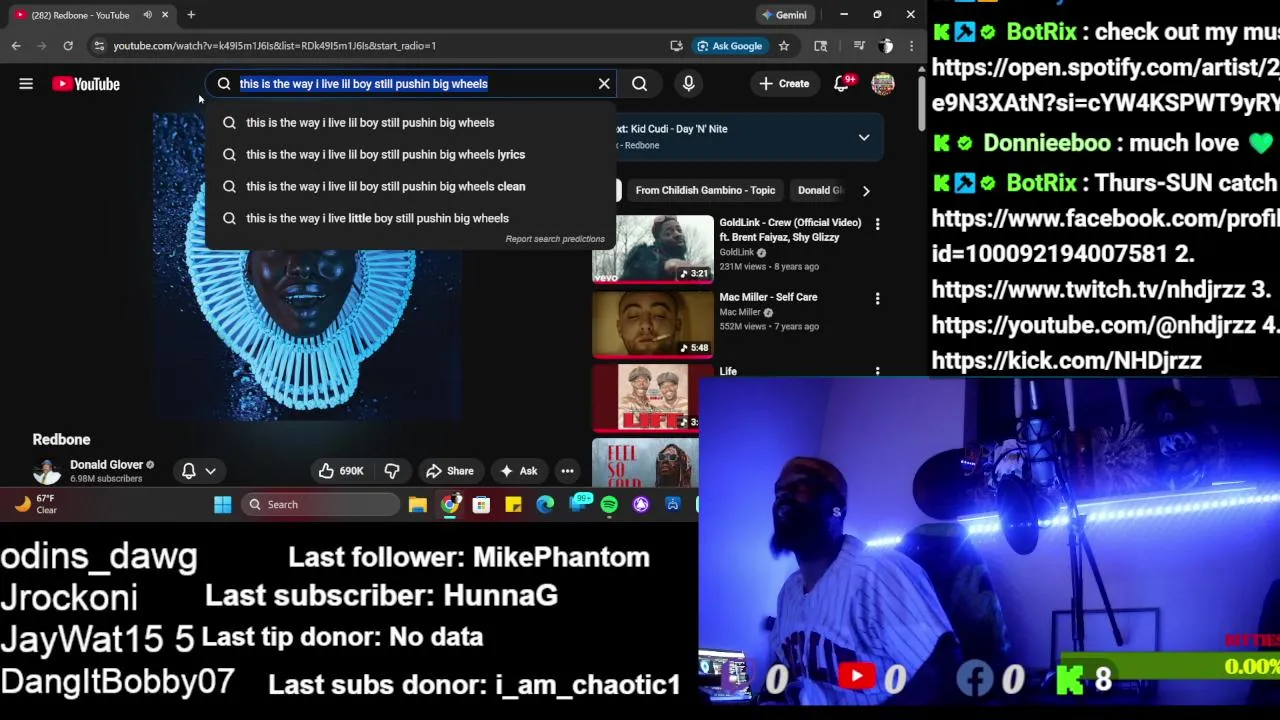Select 'From Childish Gambino - Topic' chip
1280x720 pixels.
[705, 190]
